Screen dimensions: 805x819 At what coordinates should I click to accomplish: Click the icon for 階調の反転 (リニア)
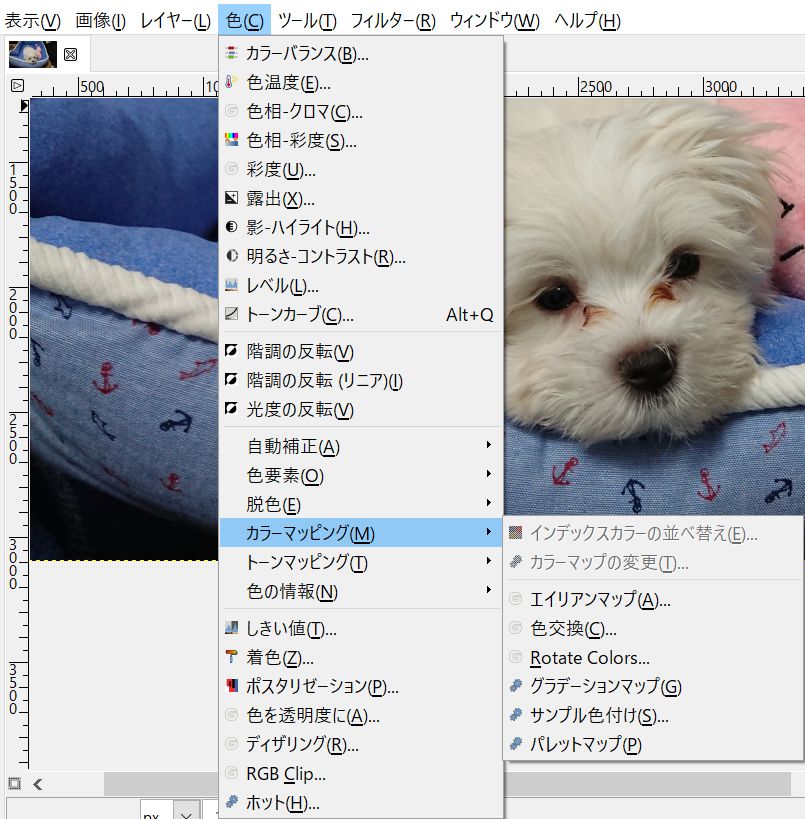pos(231,380)
